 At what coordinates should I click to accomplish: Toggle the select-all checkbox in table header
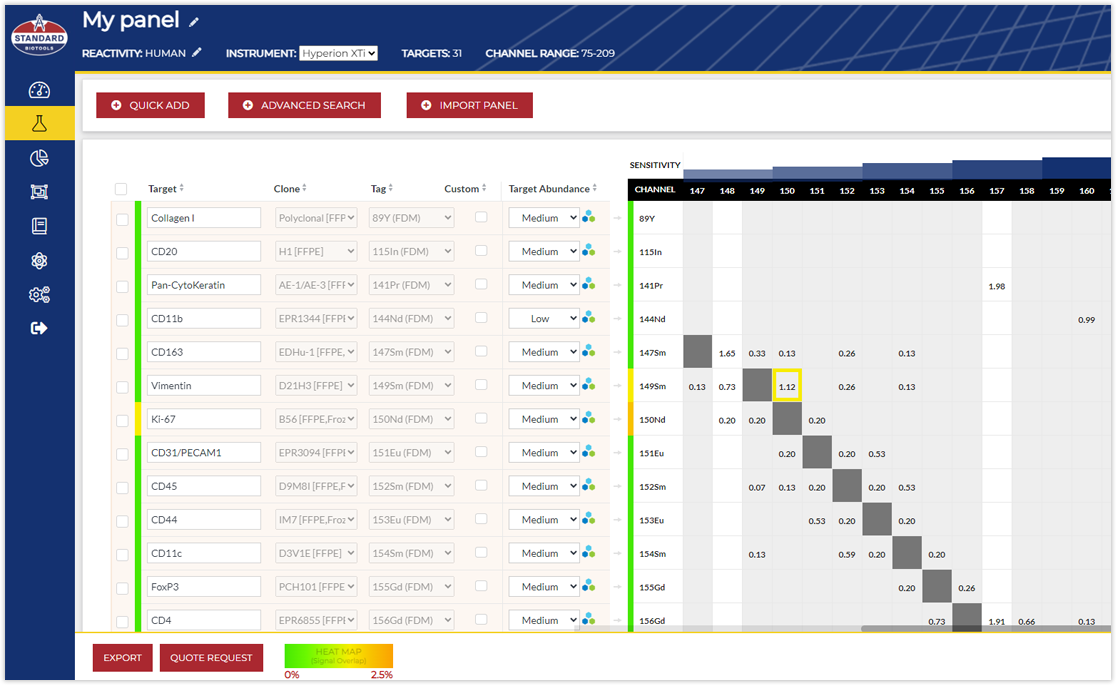[121, 189]
